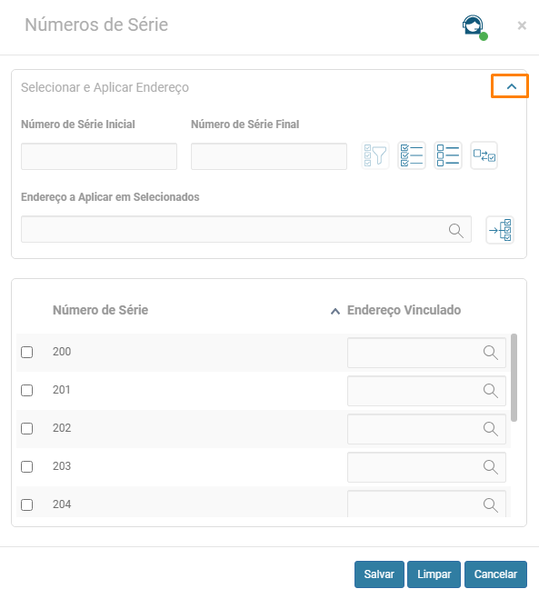The width and height of the screenshot is (539, 599).
Task: Click the Limpar button
Action: [434, 574]
